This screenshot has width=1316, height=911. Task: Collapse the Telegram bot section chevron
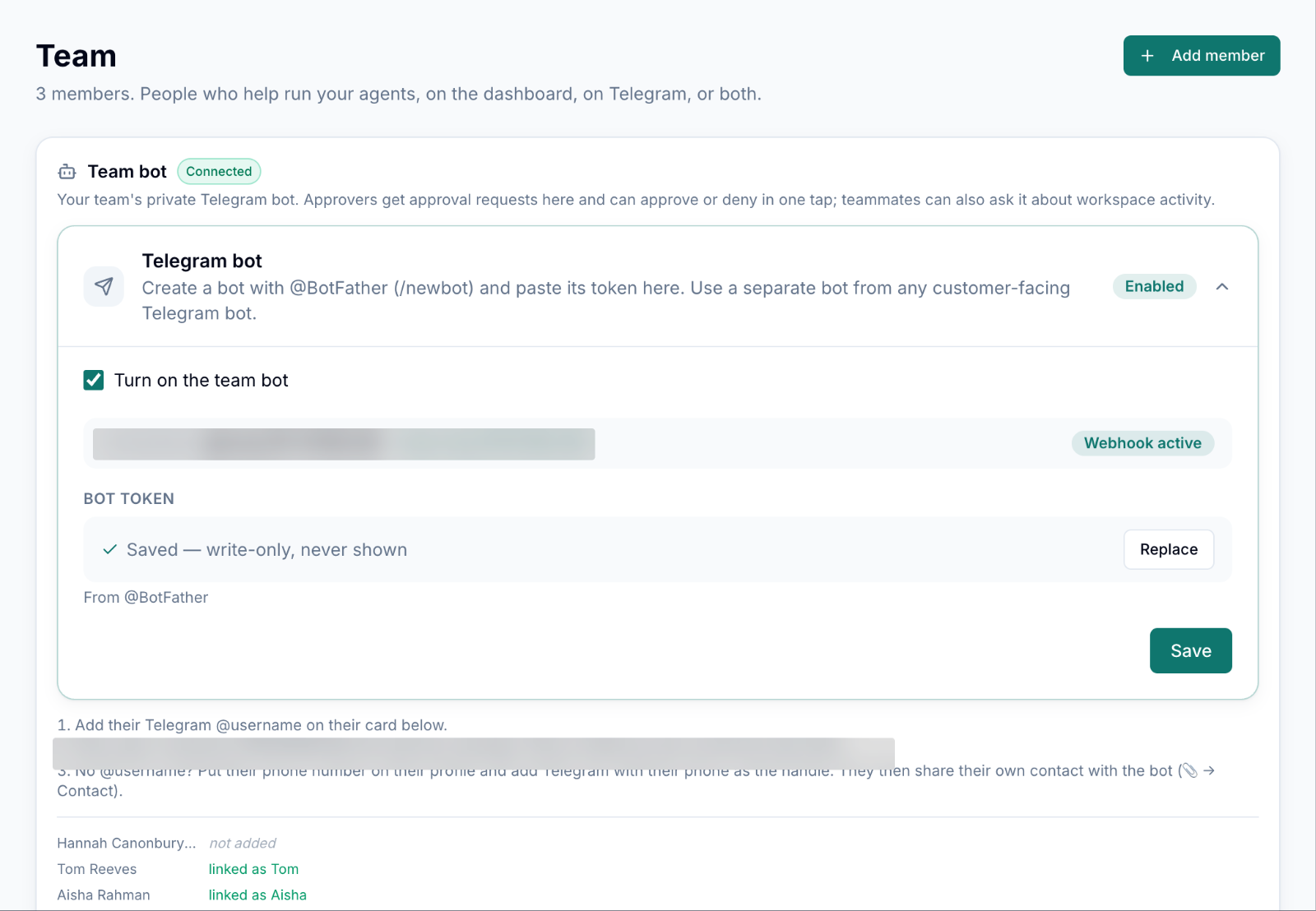[1222, 287]
